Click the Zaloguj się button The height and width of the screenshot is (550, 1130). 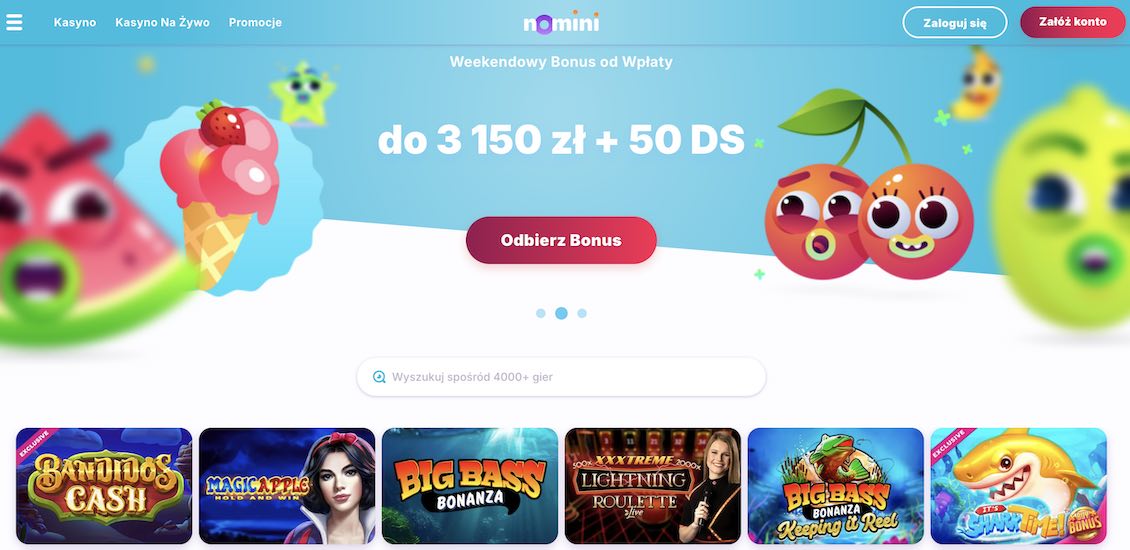[955, 22]
